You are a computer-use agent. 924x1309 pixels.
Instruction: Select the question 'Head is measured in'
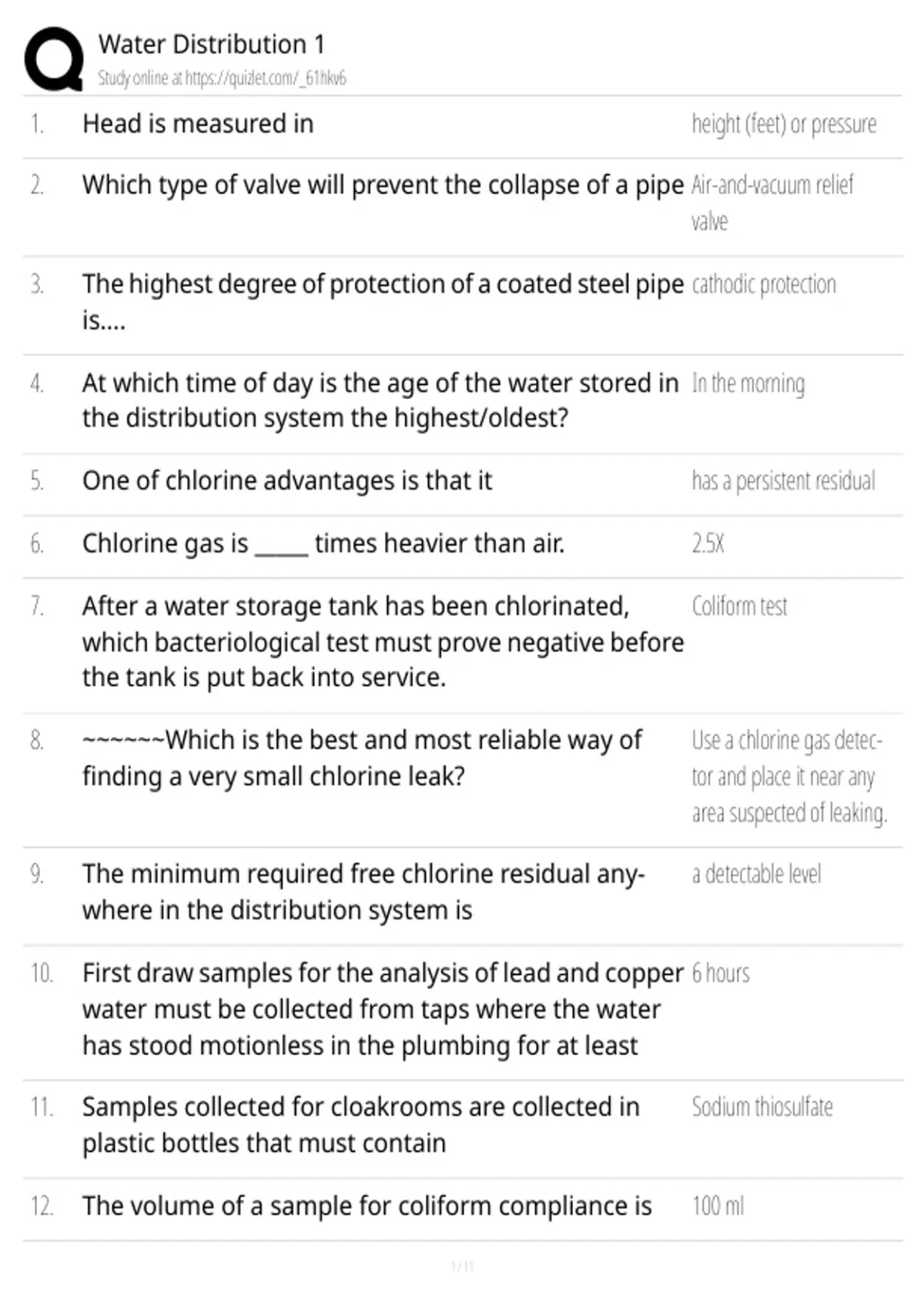click(198, 124)
